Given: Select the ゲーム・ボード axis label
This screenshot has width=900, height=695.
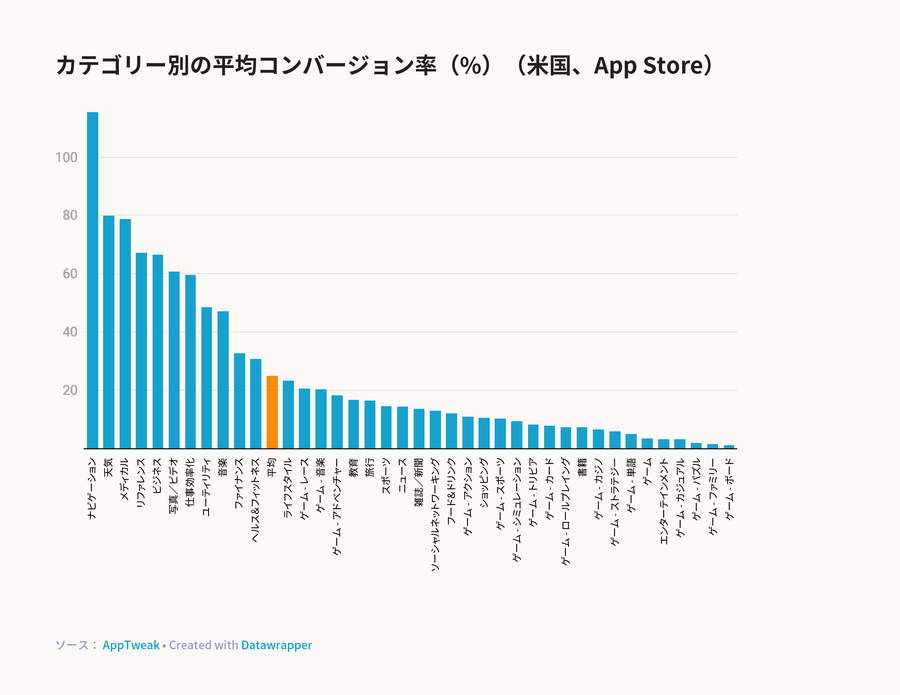Looking at the screenshot, I should coord(730,489).
